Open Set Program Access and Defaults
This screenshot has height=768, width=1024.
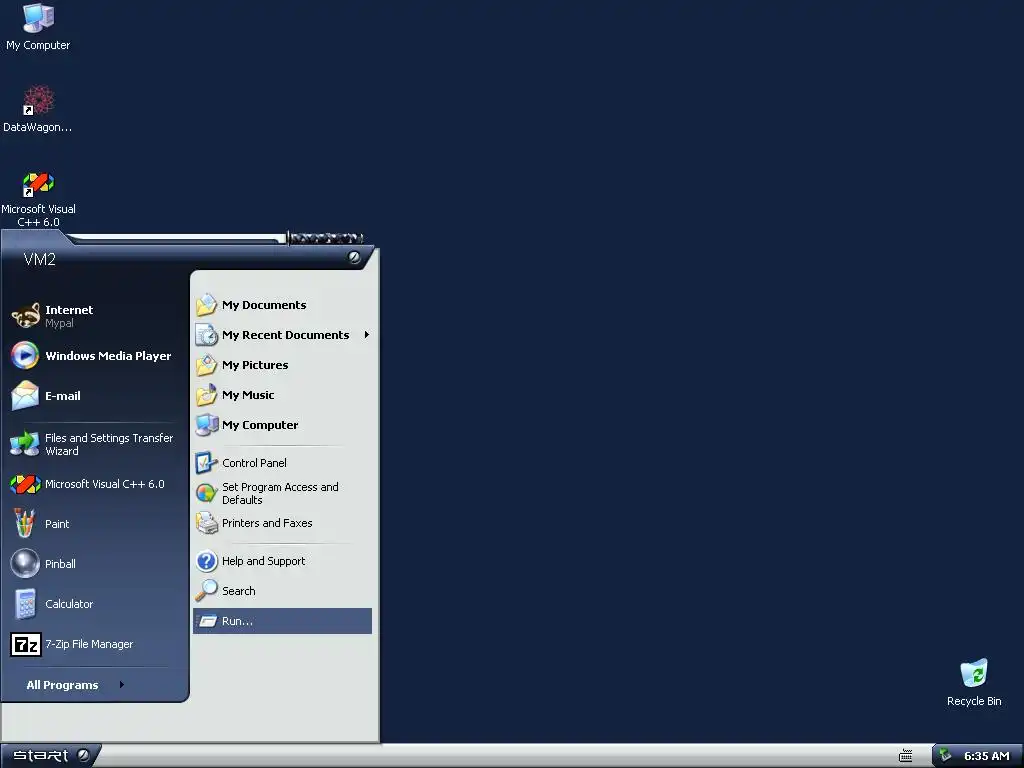(x=282, y=493)
